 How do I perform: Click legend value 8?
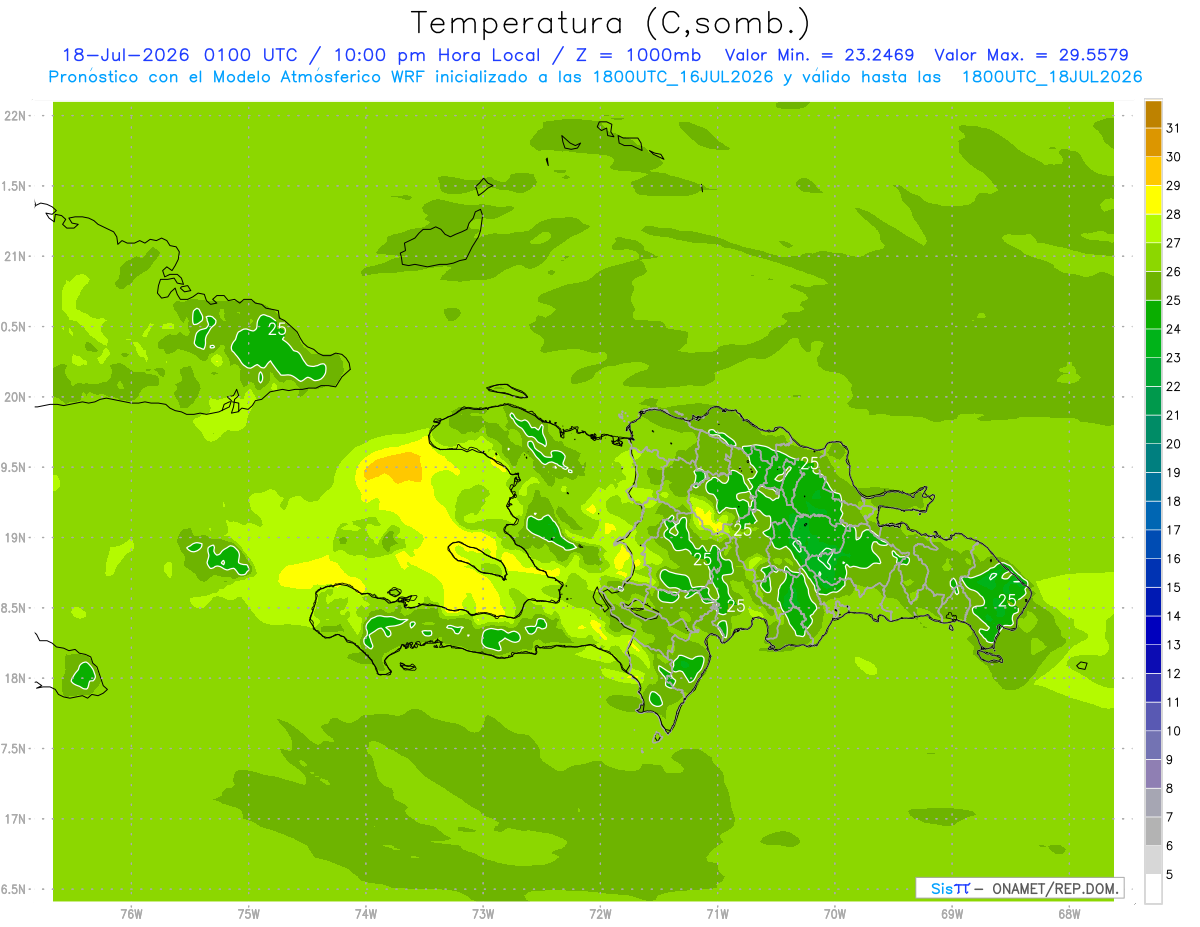1170,789
